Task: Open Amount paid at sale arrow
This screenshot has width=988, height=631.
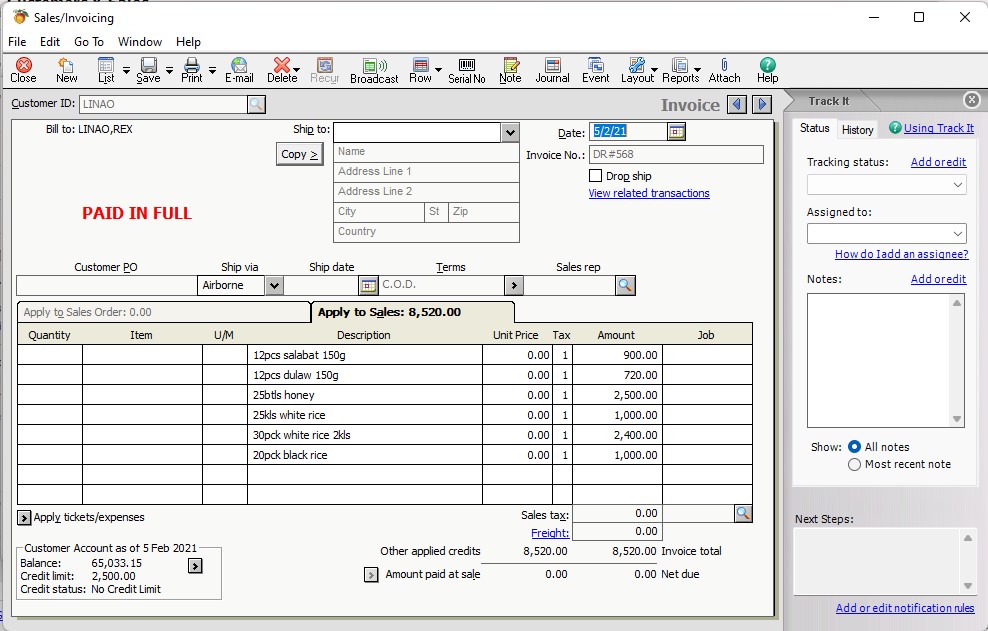Action: 371,575
